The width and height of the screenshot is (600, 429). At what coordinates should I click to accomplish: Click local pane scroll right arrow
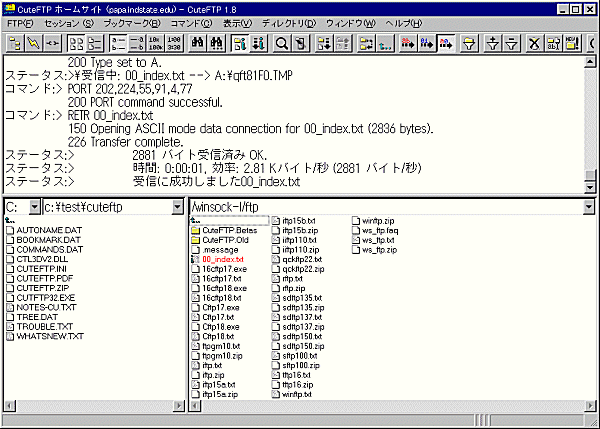[x=178, y=406]
